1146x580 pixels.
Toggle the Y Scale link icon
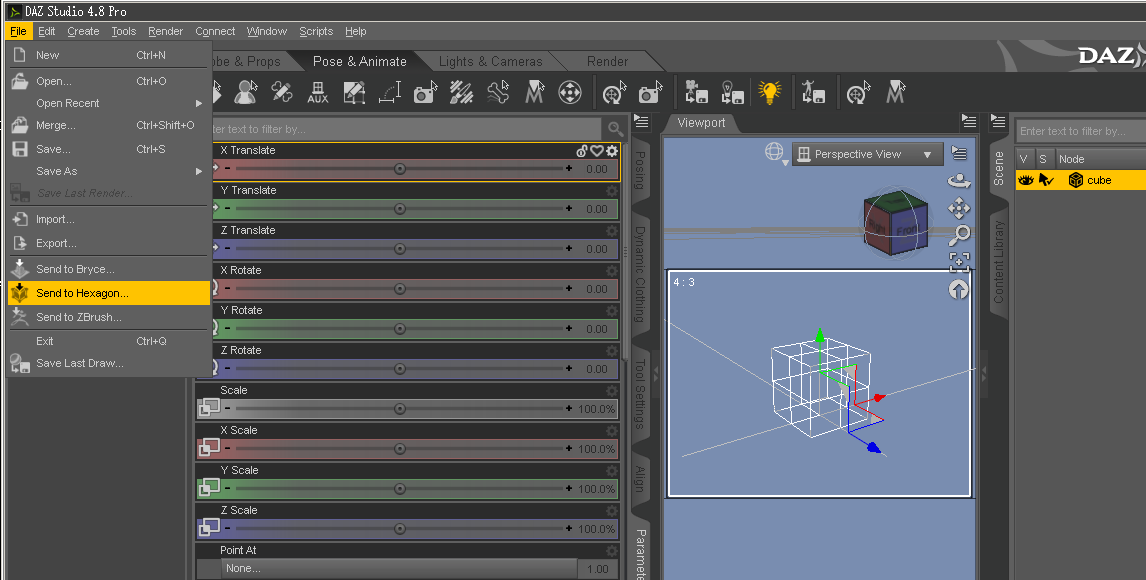click(209, 487)
